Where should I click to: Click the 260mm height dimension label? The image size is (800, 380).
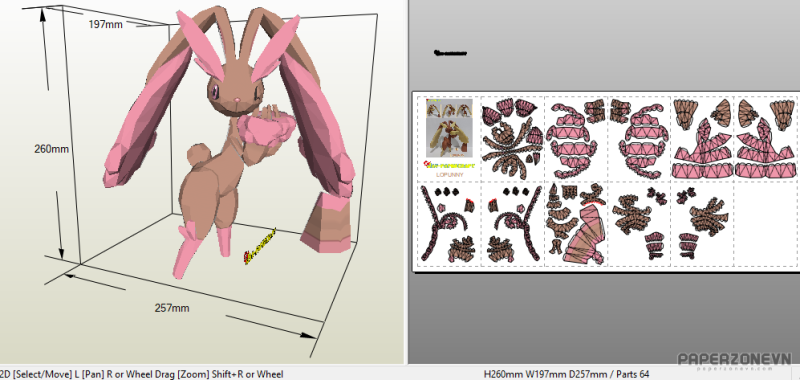[x=52, y=149]
